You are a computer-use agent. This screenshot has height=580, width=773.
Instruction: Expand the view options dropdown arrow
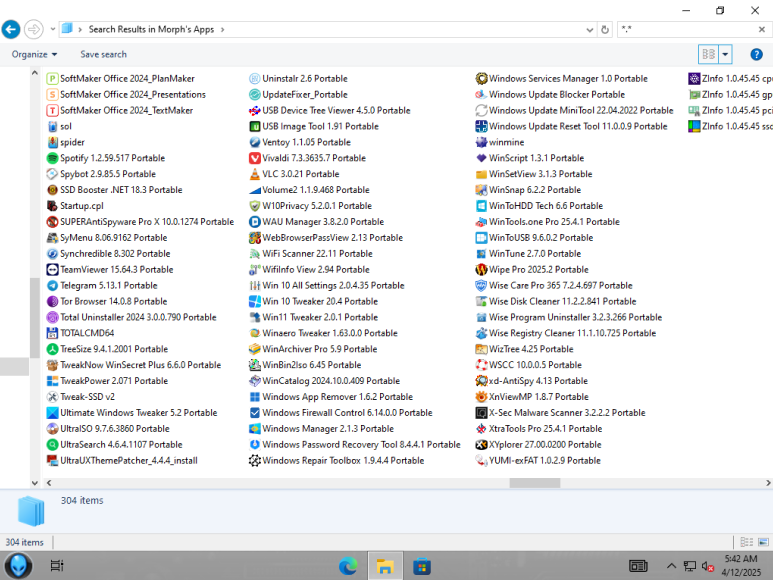tap(725, 54)
